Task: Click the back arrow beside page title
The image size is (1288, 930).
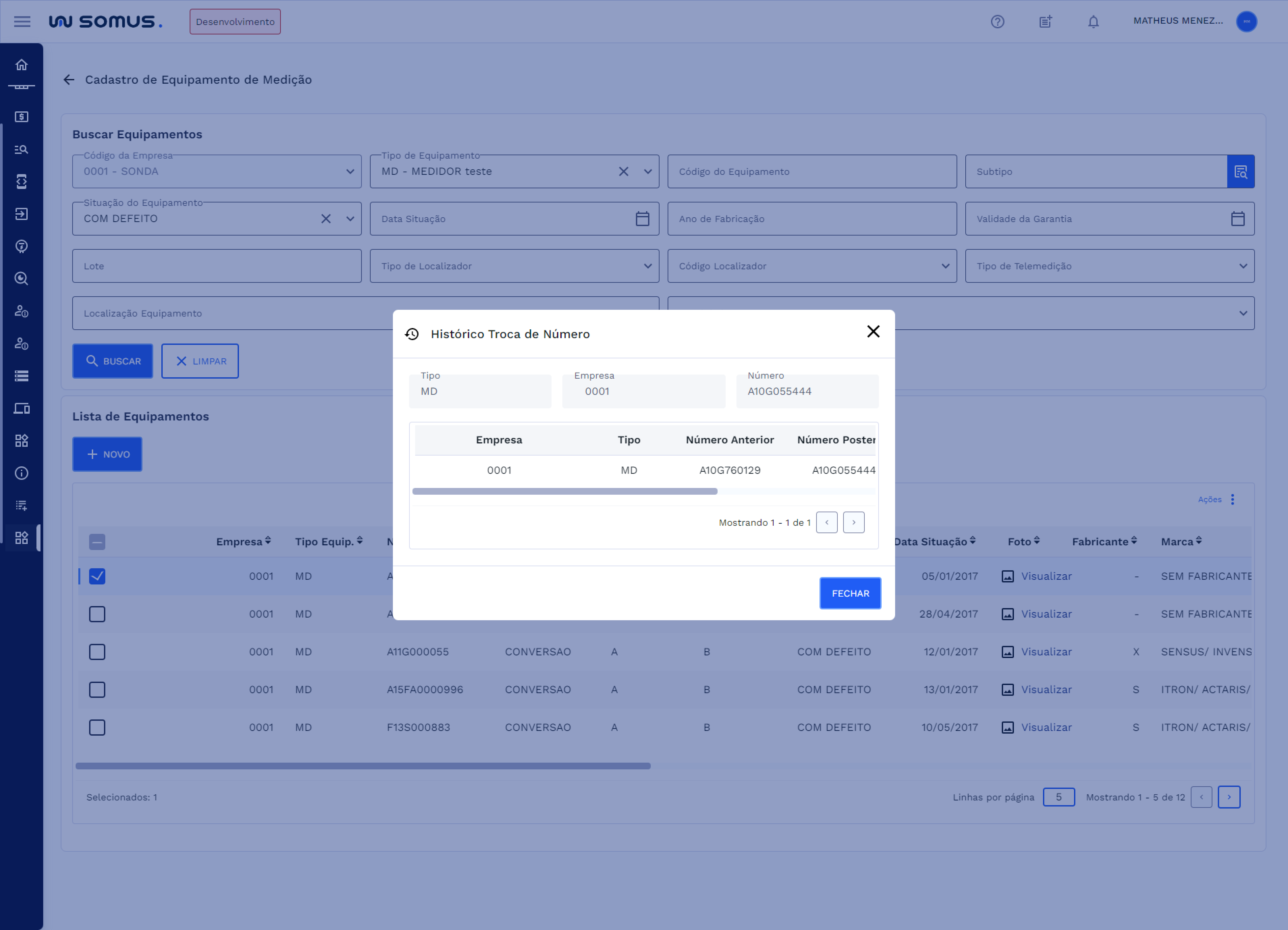Action: 69,80
